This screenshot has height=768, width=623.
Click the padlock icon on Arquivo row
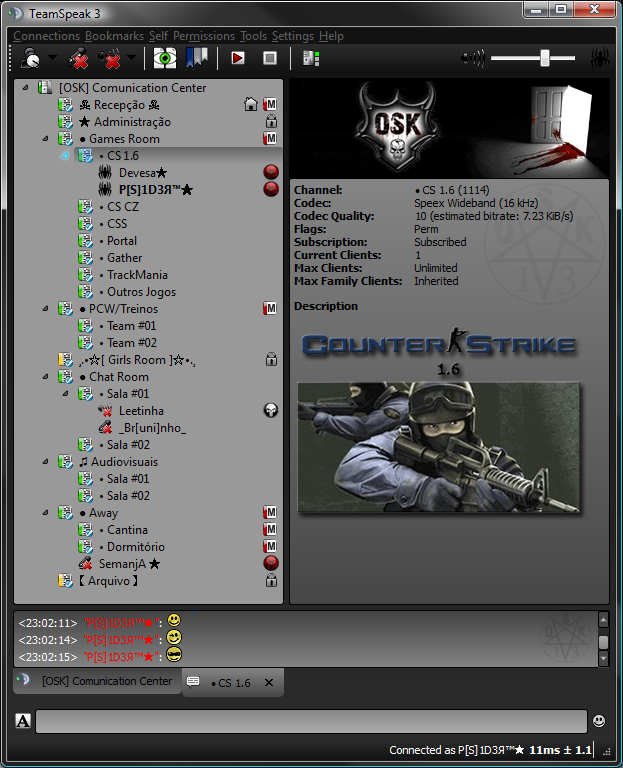click(x=271, y=580)
